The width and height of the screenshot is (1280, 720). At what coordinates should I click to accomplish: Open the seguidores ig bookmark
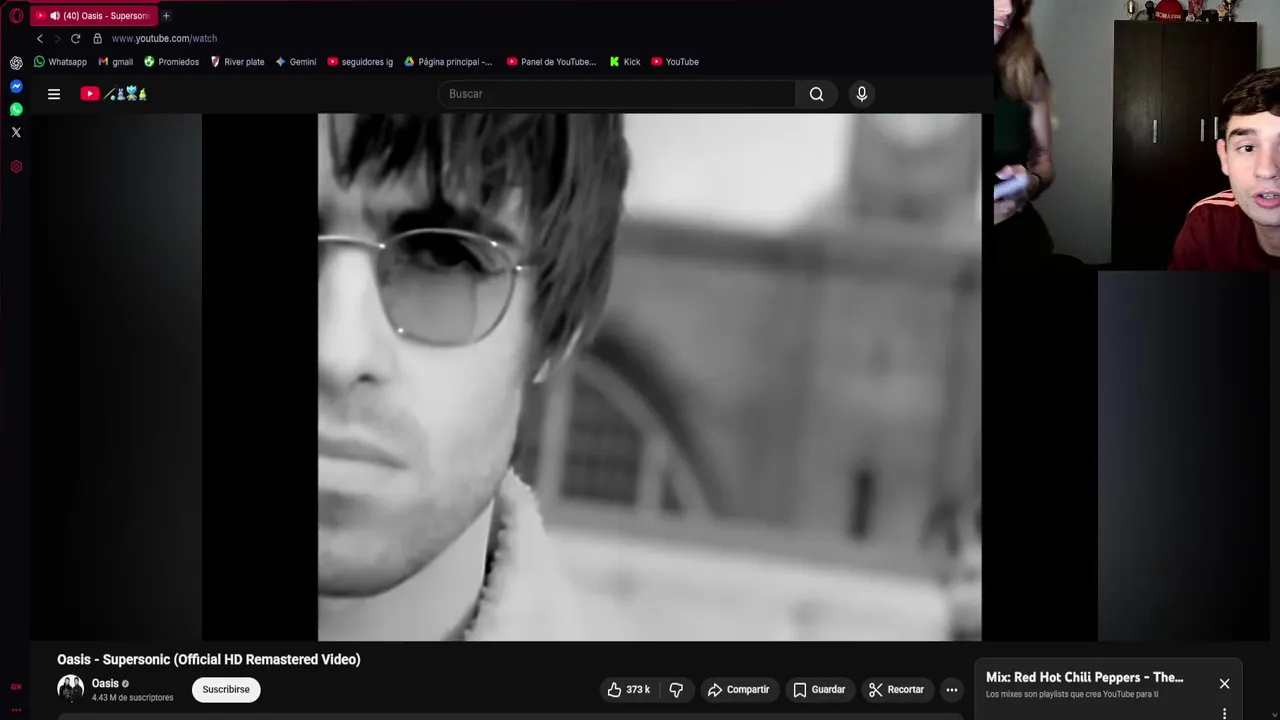coord(360,62)
